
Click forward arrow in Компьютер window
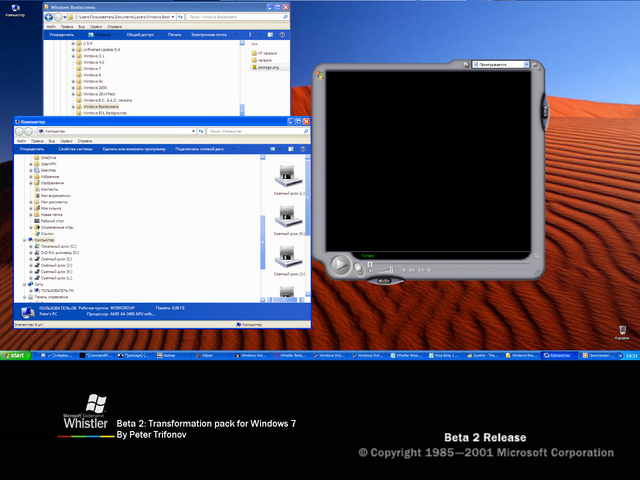point(28,131)
